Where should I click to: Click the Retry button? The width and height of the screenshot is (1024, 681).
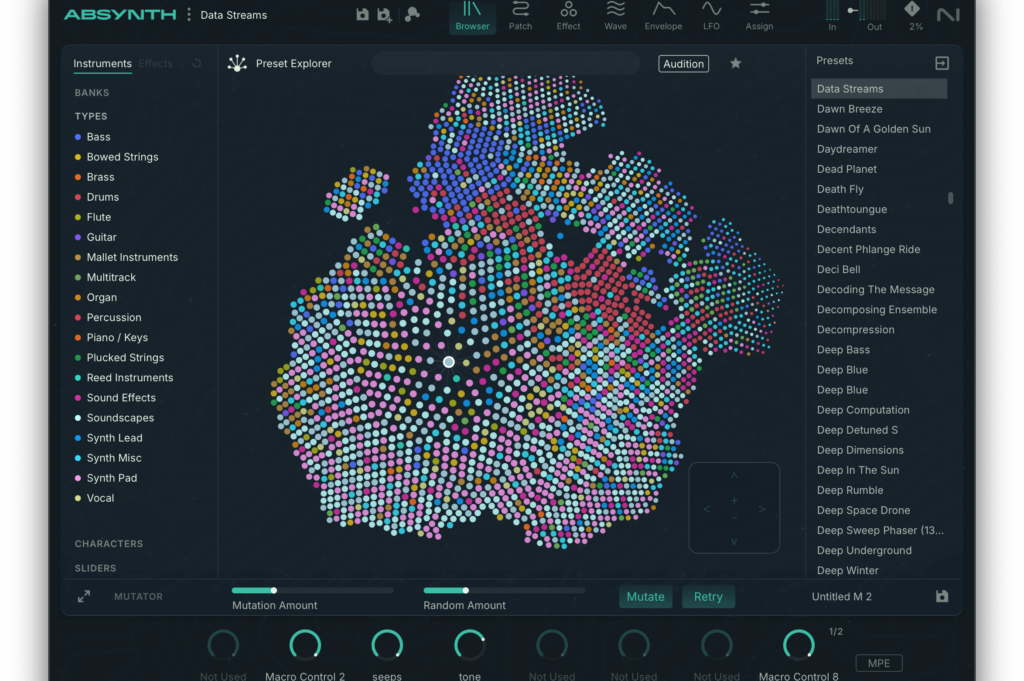point(708,597)
